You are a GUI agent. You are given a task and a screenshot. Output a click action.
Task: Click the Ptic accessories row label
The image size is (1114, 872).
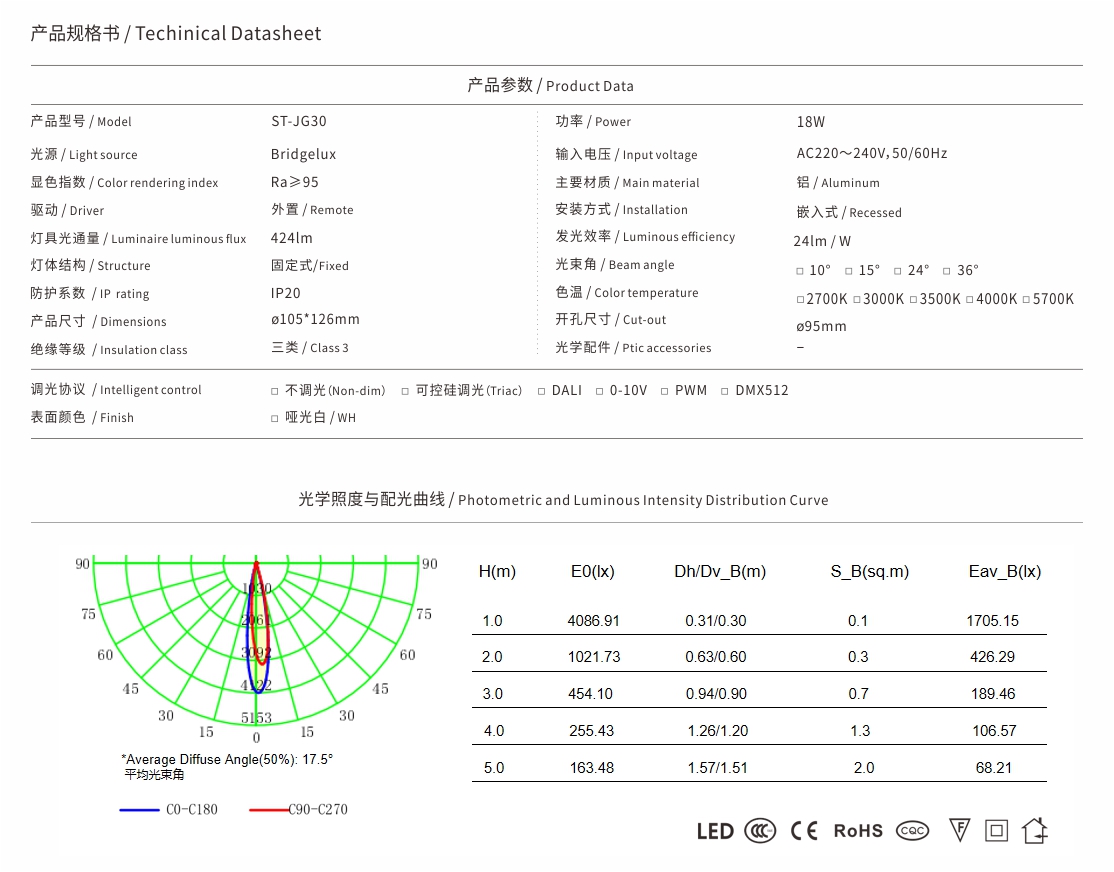tap(633, 348)
